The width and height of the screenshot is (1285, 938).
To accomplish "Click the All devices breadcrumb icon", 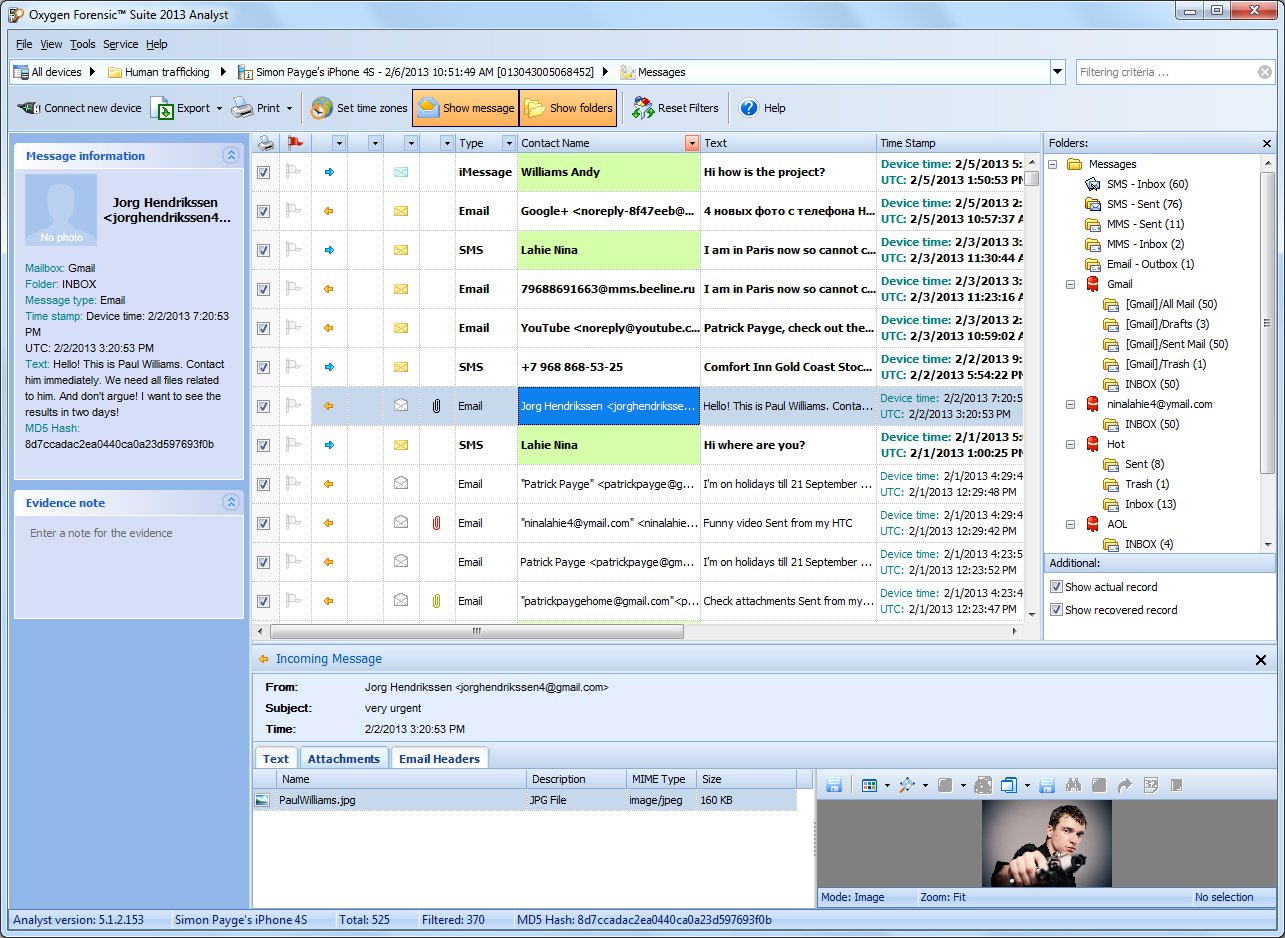I will (20, 72).
